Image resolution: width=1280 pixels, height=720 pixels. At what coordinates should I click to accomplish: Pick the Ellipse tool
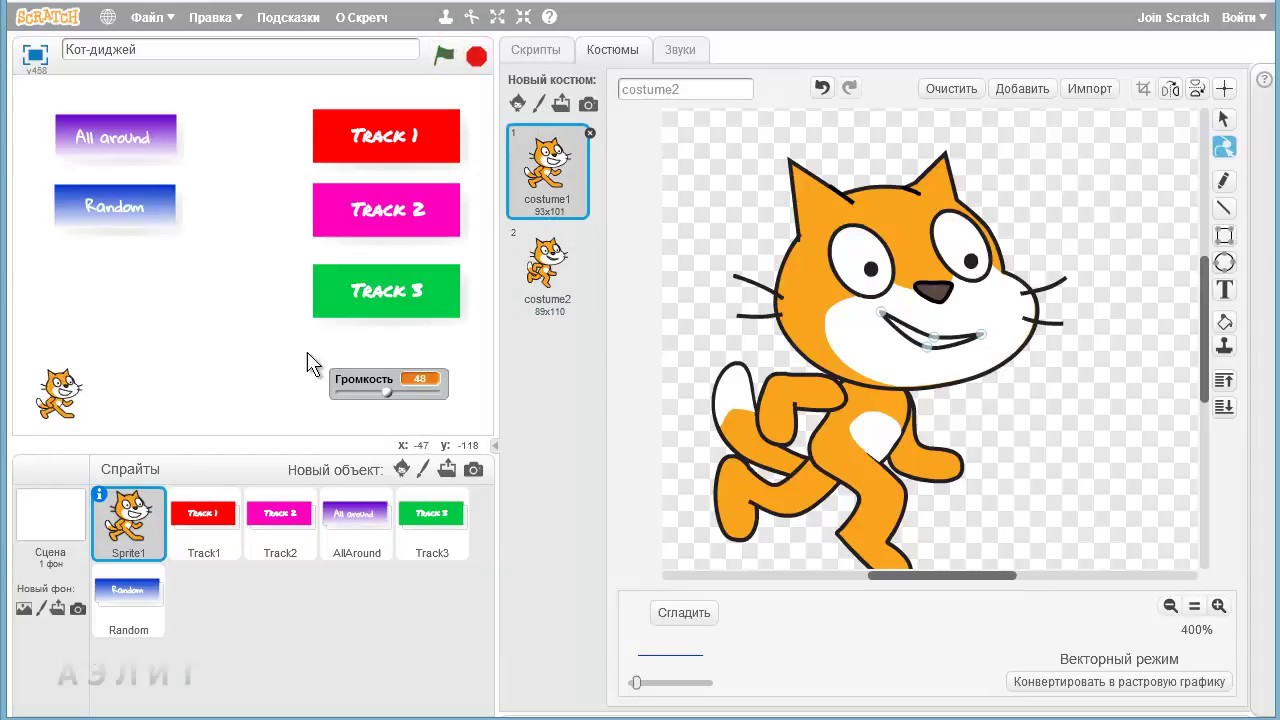(1224, 263)
